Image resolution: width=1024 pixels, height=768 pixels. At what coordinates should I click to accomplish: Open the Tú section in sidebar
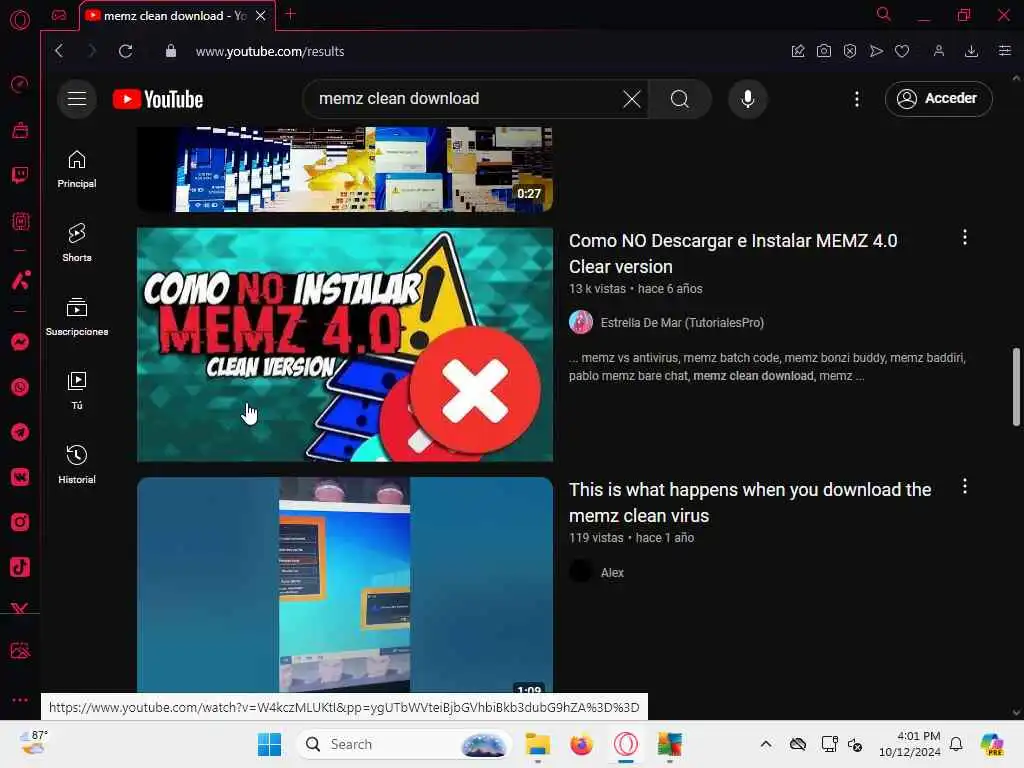pyautogui.click(x=76, y=391)
